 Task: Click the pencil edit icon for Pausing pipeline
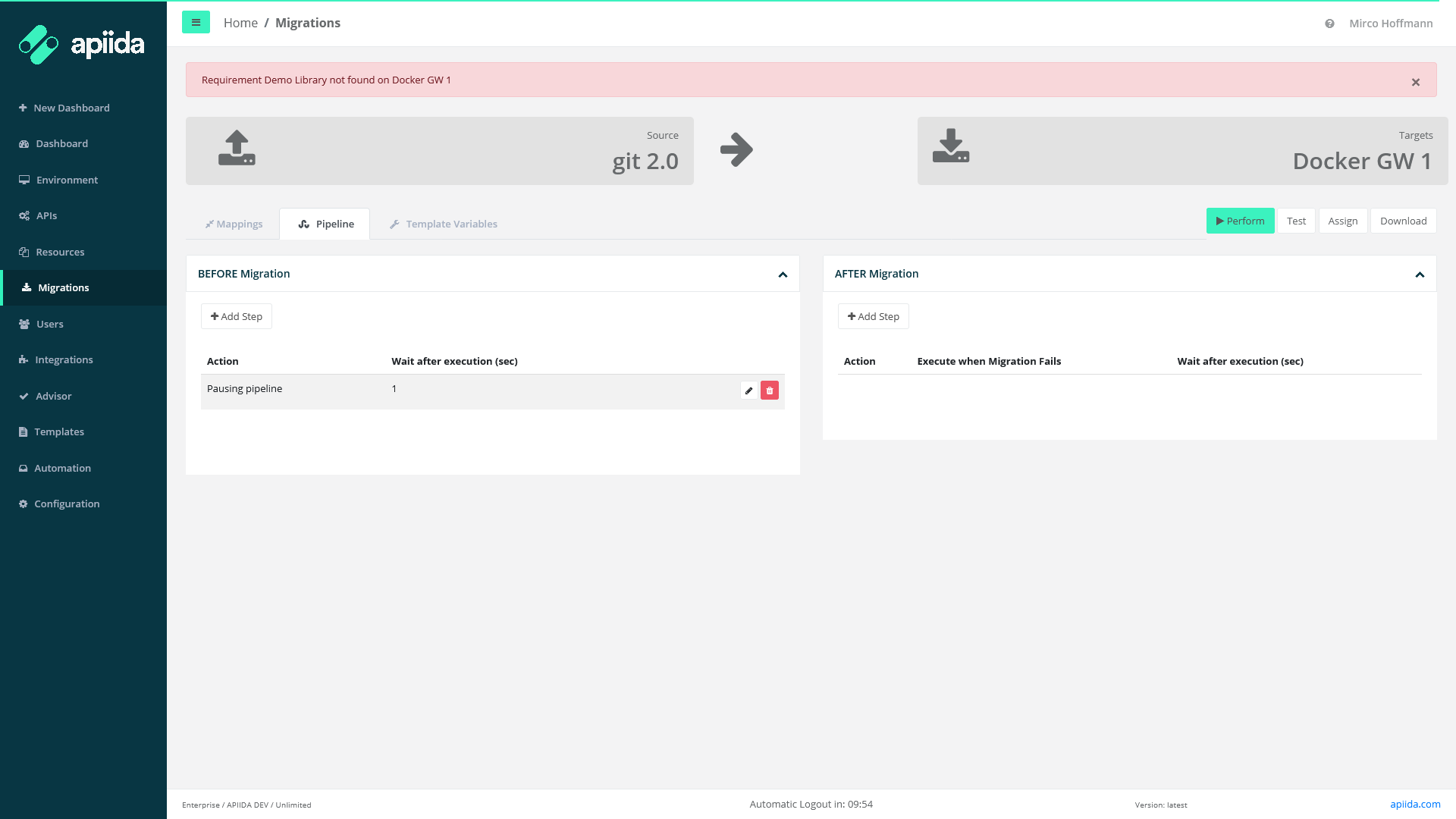click(x=748, y=391)
